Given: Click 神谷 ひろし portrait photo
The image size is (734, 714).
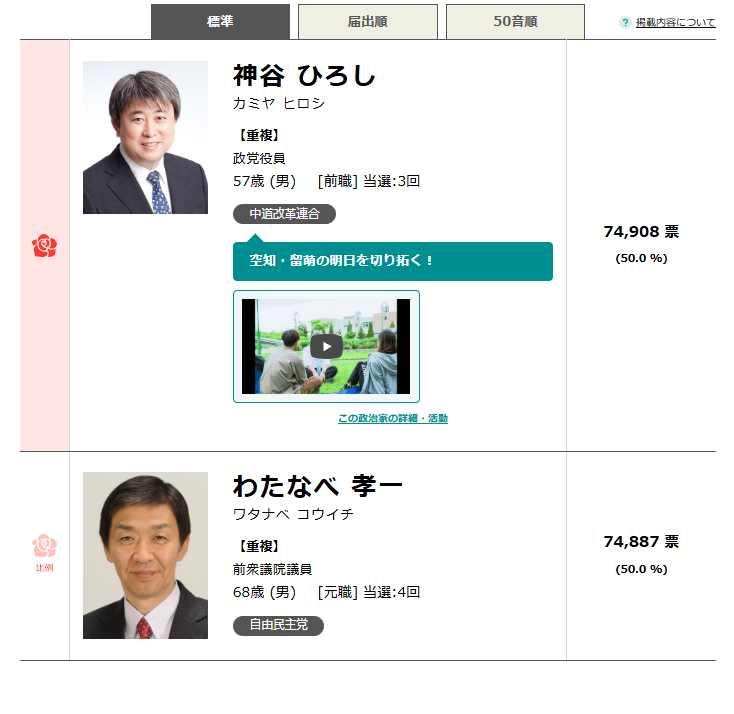Looking at the screenshot, I should [145, 137].
